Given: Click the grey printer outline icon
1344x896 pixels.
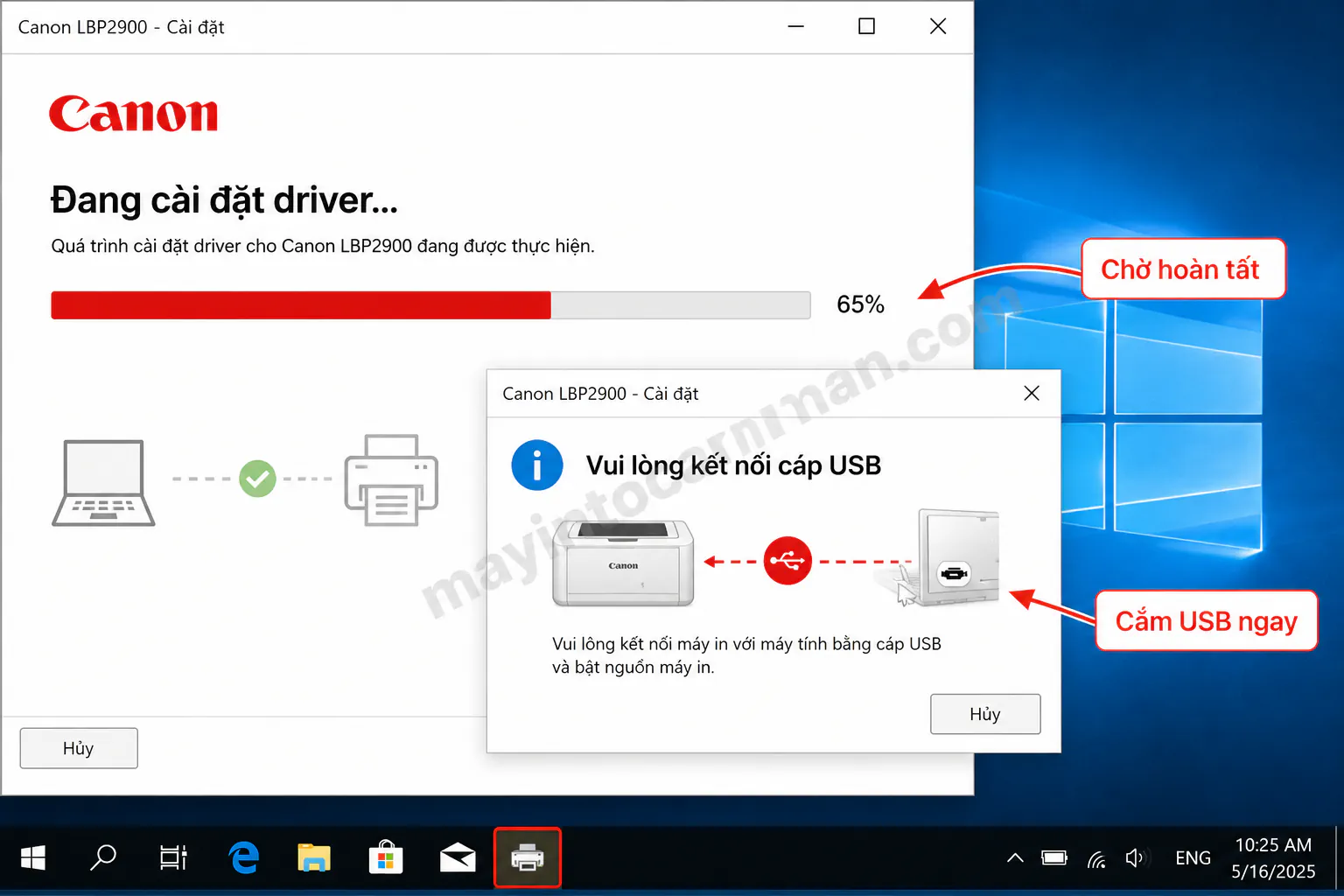Looking at the screenshot, I should (x=391, y=479).
